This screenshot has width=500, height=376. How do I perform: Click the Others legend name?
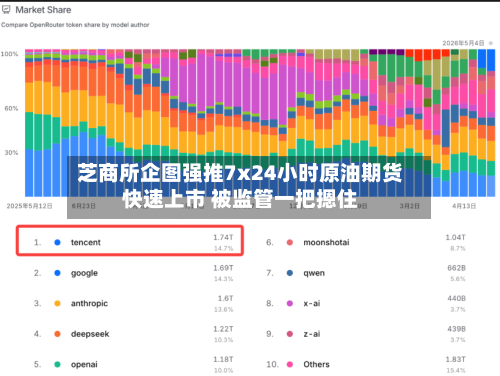pos(316,364)
